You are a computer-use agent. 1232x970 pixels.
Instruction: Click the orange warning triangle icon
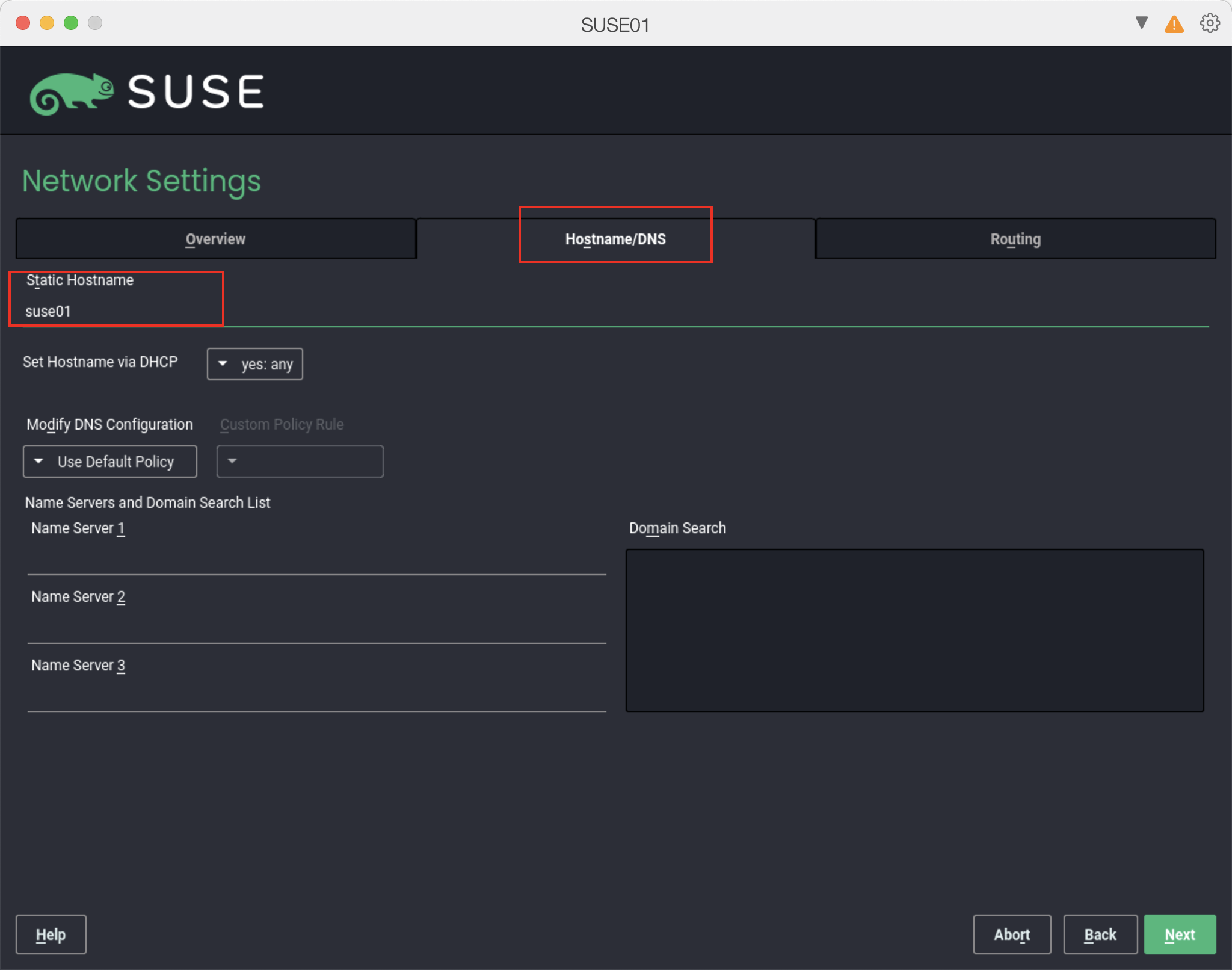[1174, 25]
